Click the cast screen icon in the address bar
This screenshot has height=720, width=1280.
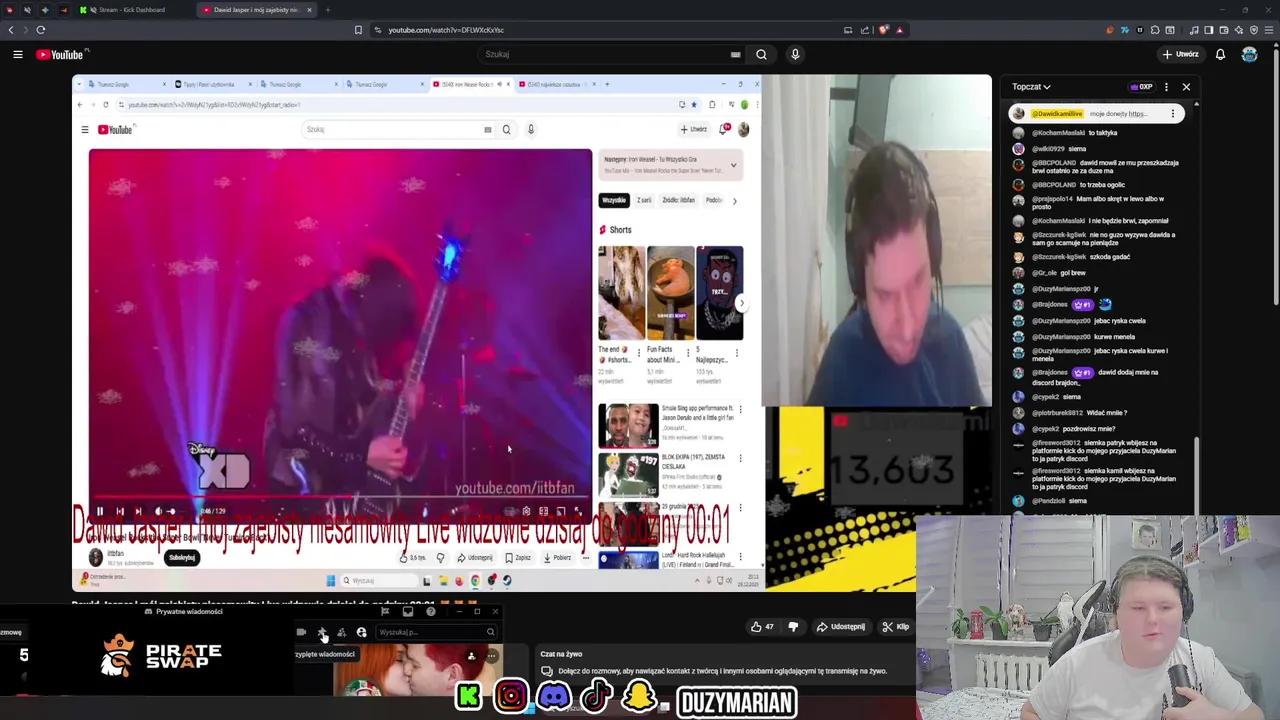point(848,30)
